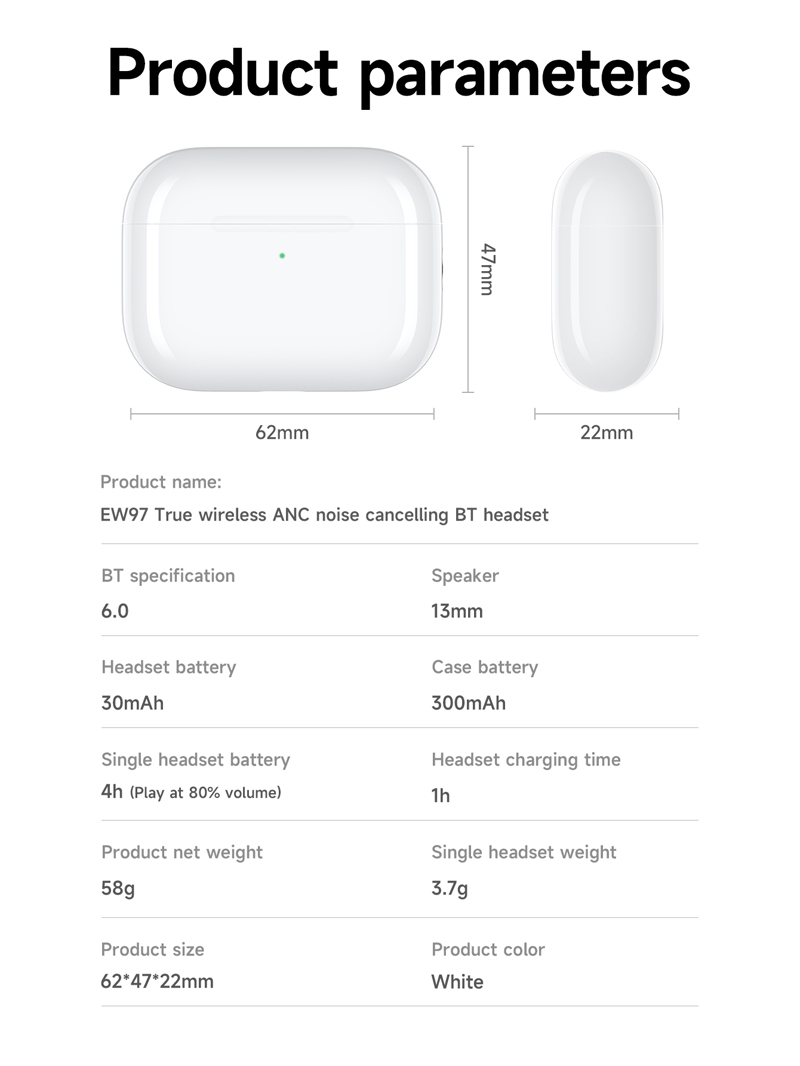The height and width of the screenshot is (1066, 800).
Task: Click the "Product name:" label
Action: (x=160, y=482)
